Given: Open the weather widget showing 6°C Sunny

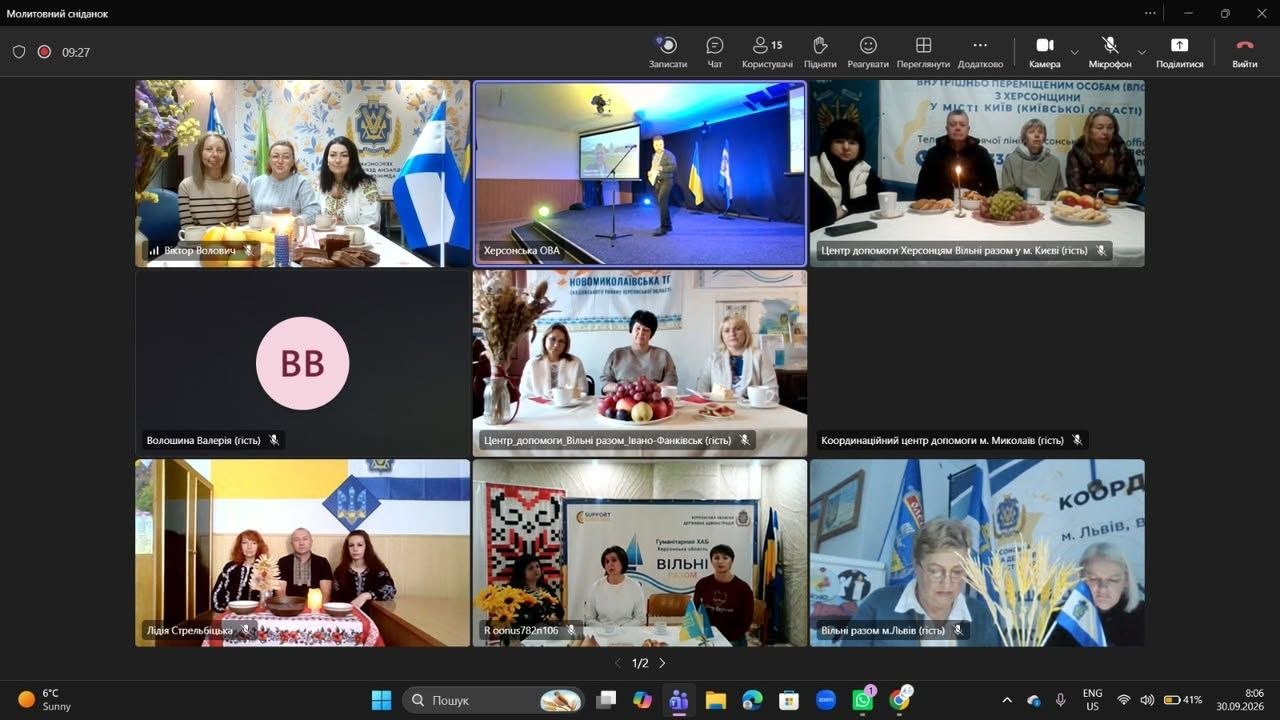Looking at the screenshot, I should 44,700.
